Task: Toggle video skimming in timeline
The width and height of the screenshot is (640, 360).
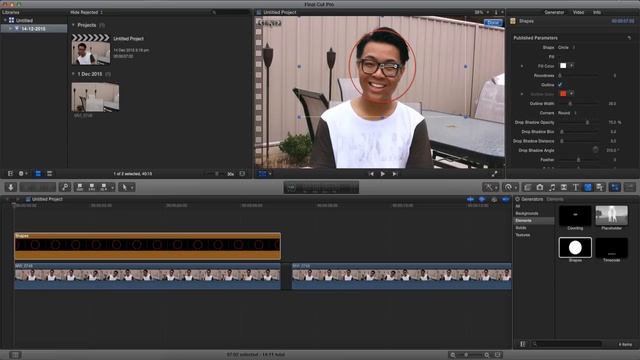Action: [471, 199]
